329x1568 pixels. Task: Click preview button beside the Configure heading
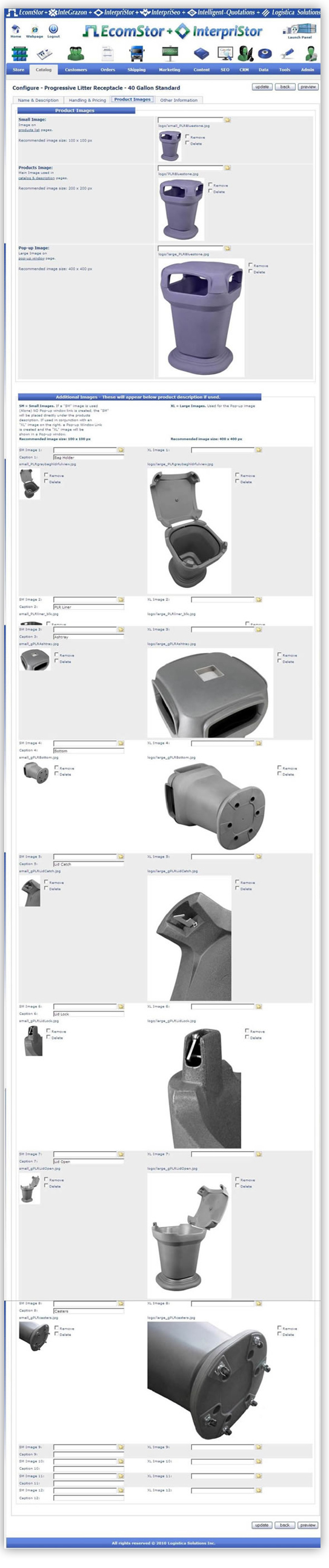coord(308,87)
